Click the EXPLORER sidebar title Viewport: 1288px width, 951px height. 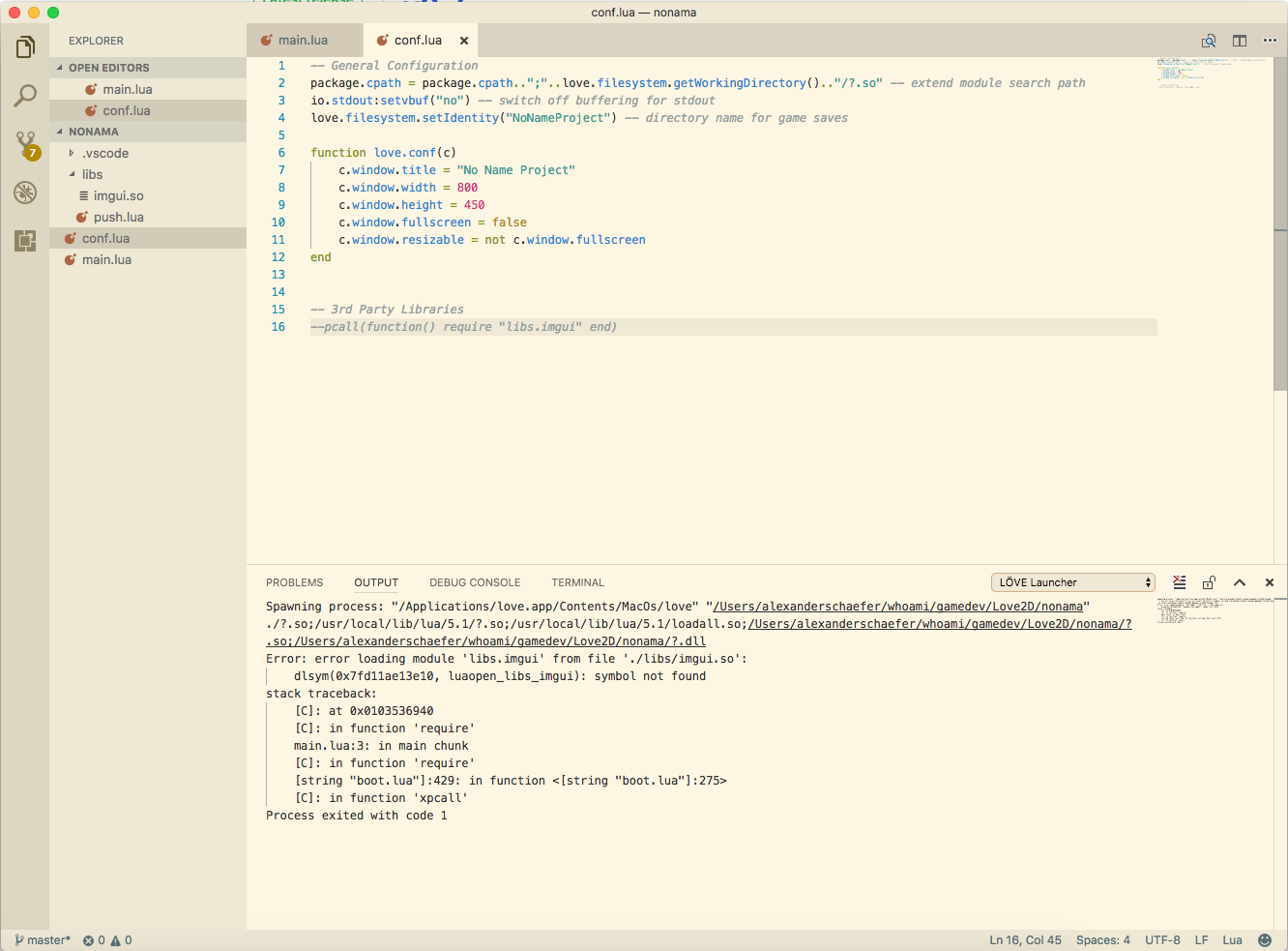coord(96,41)
